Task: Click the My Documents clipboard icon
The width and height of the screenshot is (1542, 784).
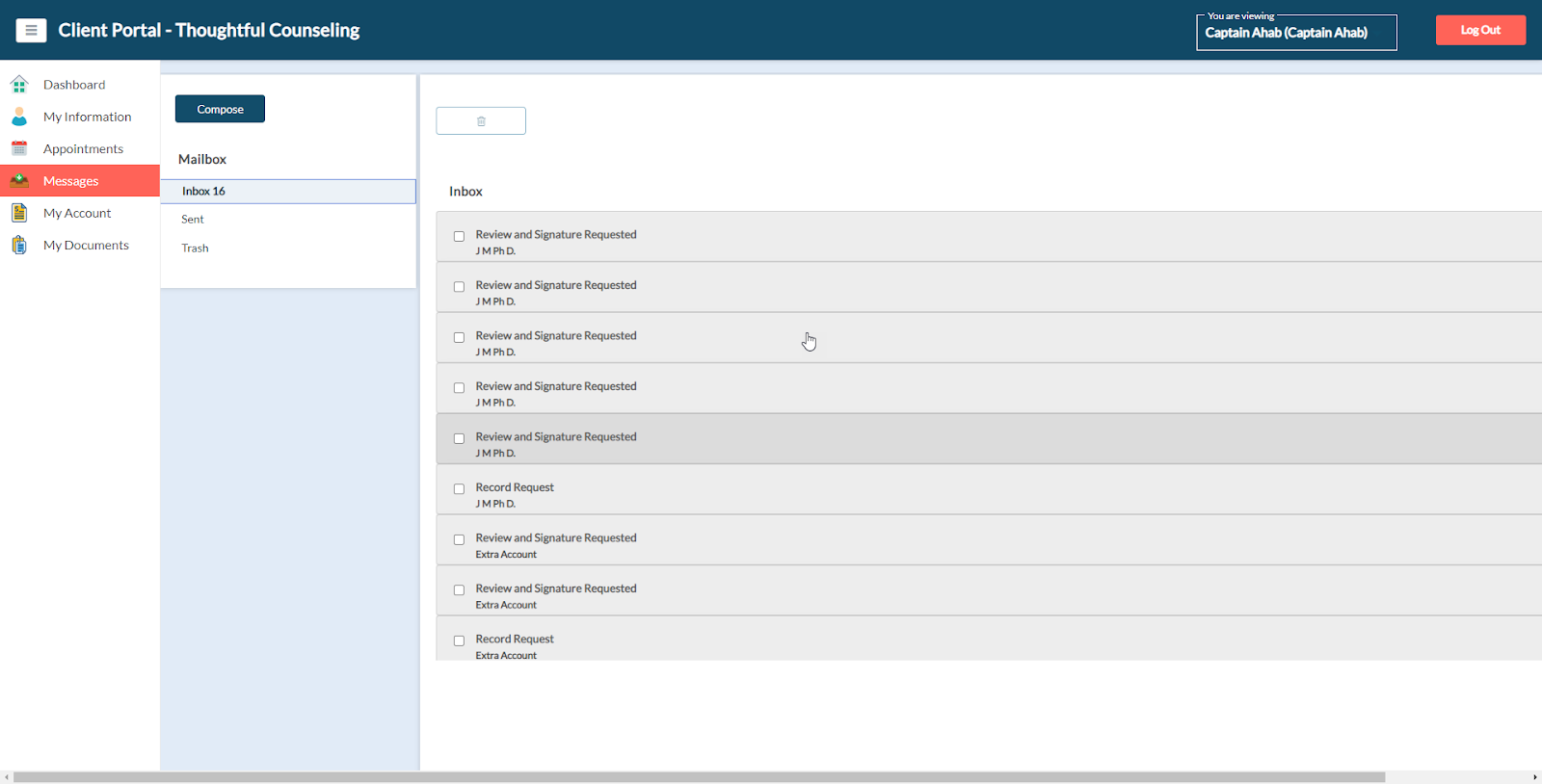Action: point(19,245)
